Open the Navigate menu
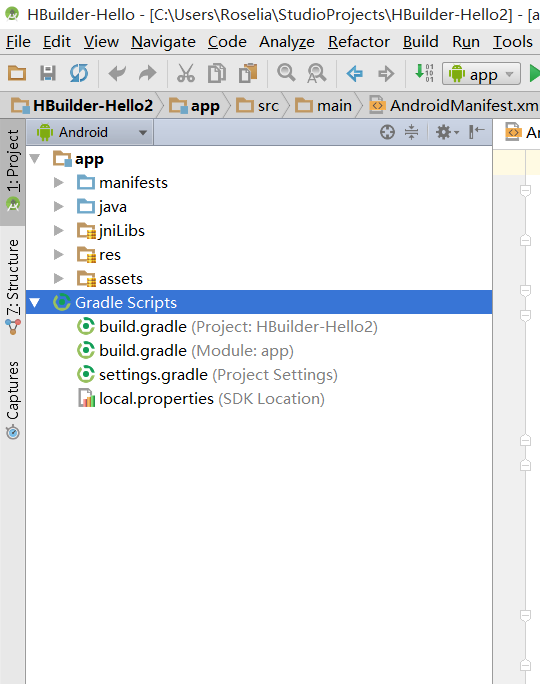The width and height of the screenshot is (540, 684). point(163,42)
